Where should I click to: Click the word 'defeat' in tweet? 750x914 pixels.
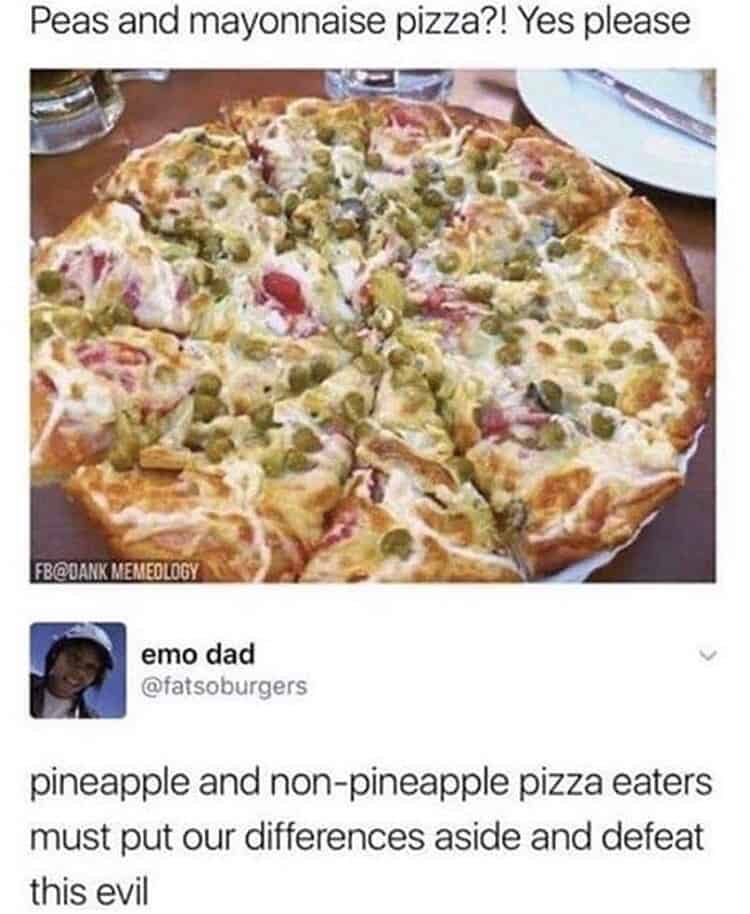(x=652, y=836)
